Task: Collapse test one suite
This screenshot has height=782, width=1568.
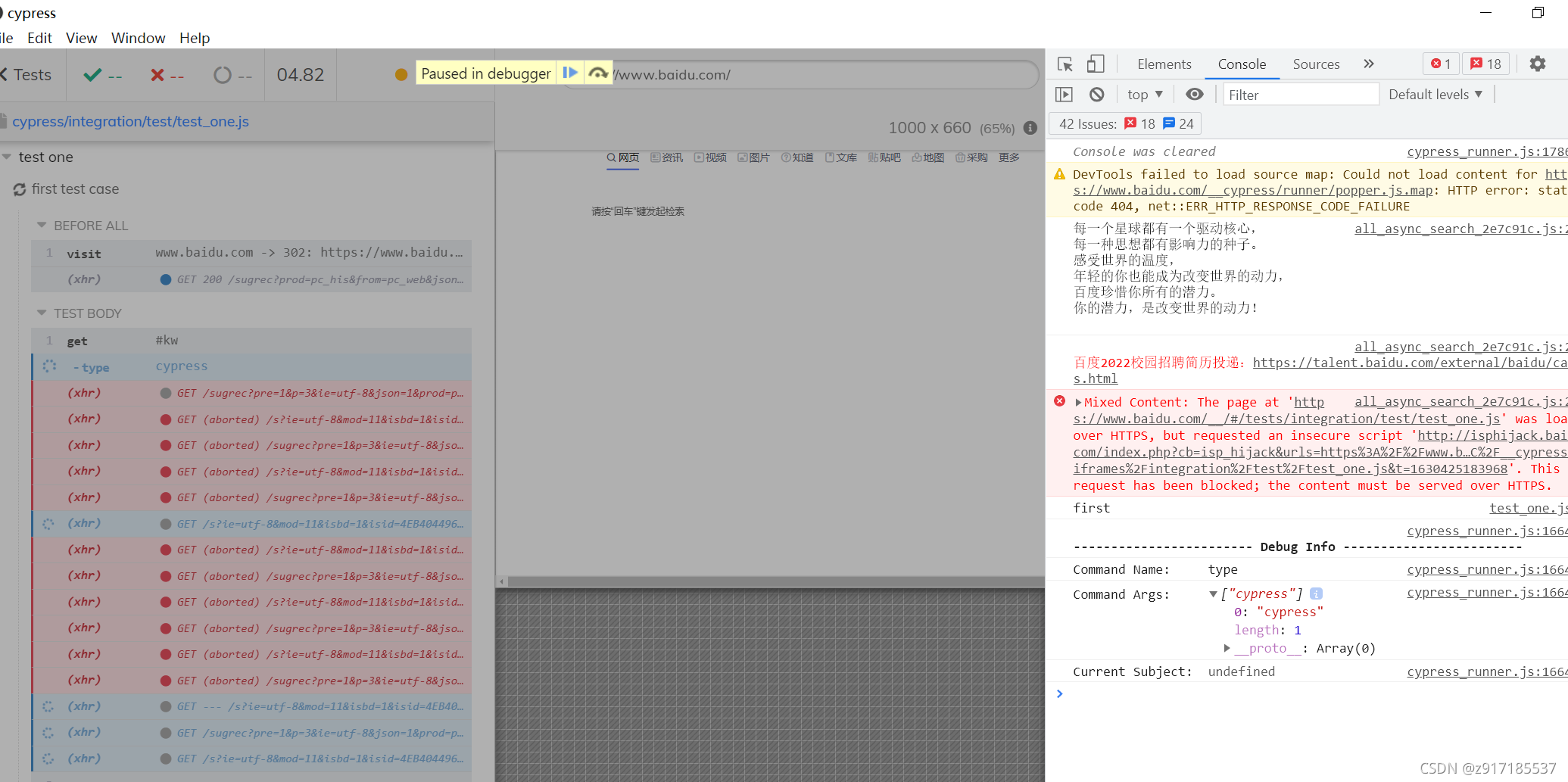Action: (x=7, y=157)
